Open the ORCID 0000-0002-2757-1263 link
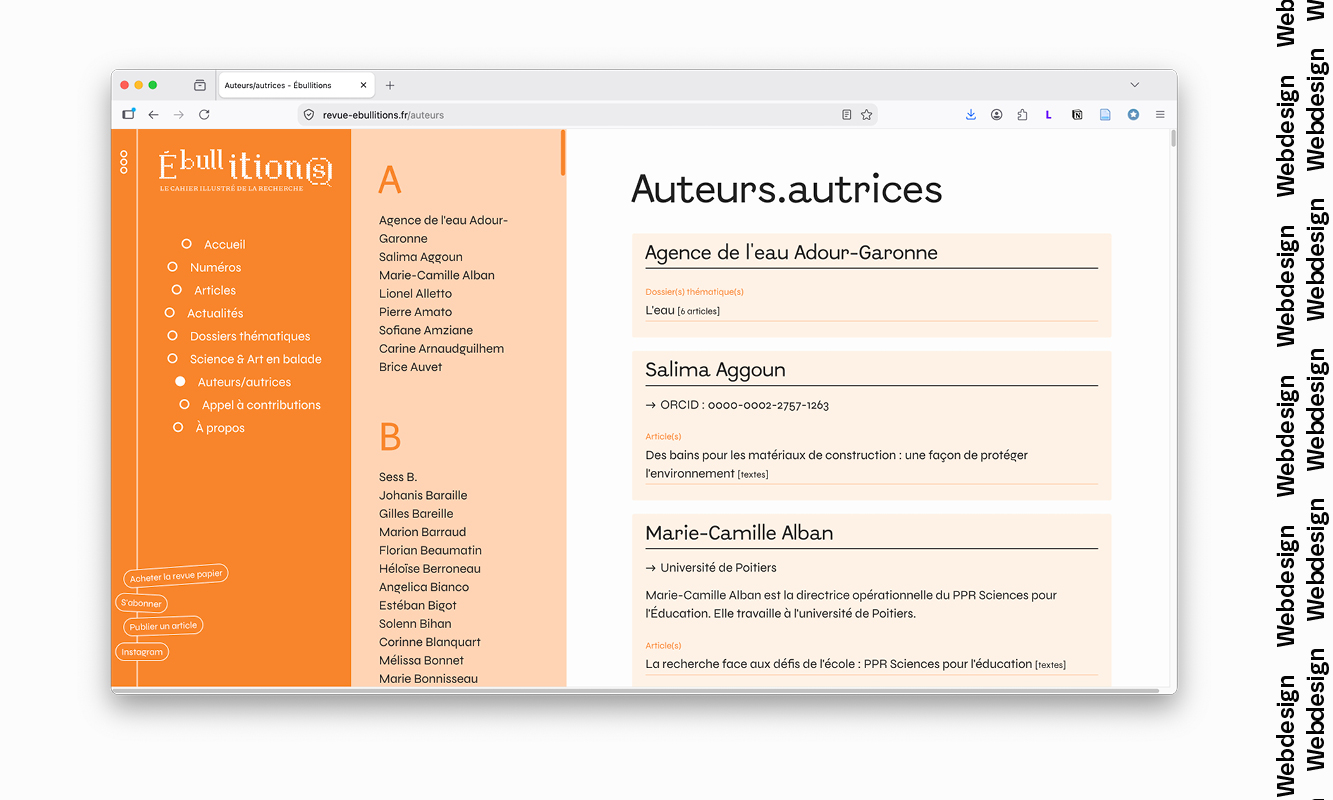The width and height of the screenshot is (1333, 800). pos(737,405)
